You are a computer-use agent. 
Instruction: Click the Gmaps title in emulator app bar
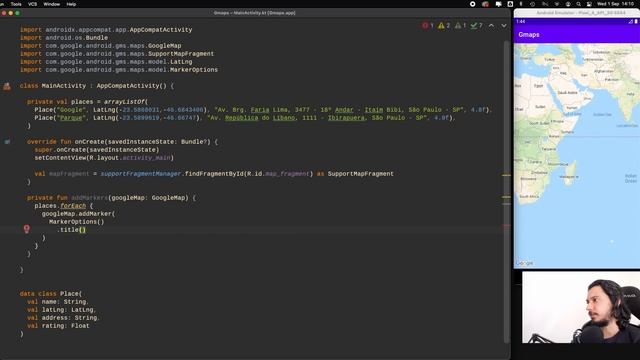(529, 35)
